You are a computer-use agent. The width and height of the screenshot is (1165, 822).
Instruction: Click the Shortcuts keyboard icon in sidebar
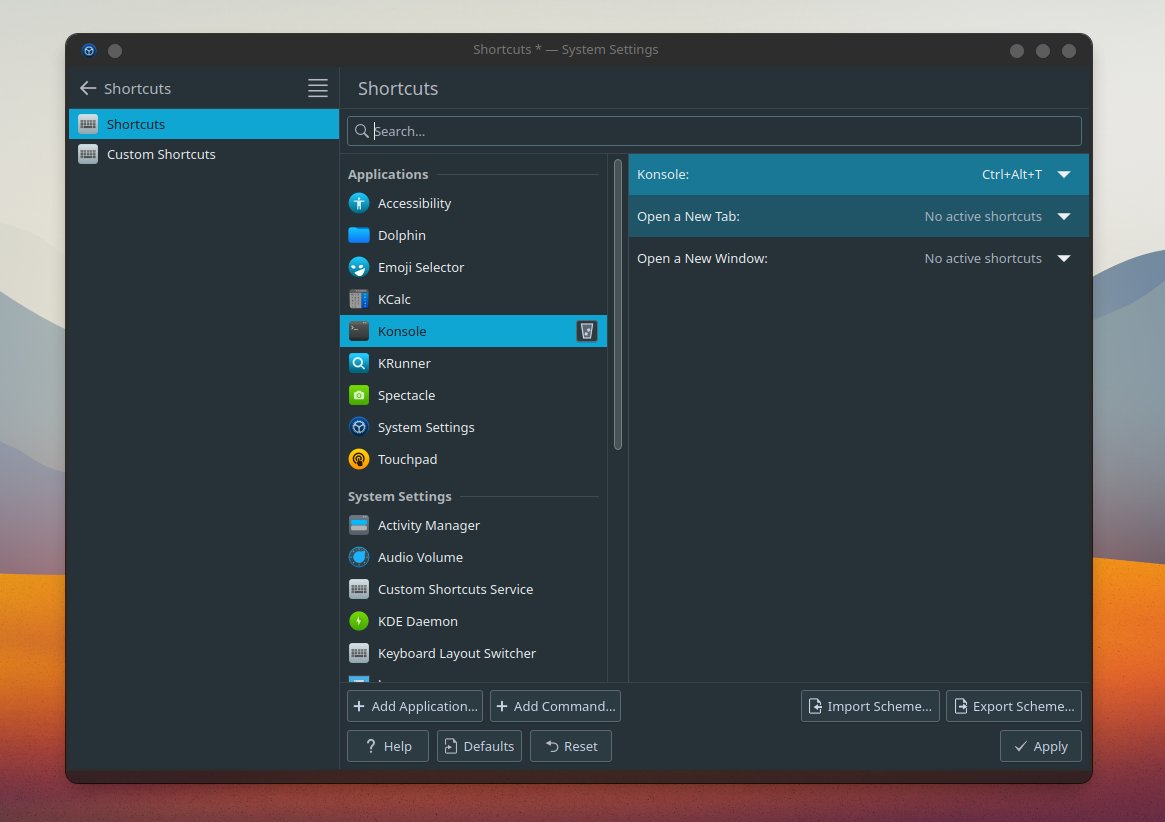(x=88, y=124)
